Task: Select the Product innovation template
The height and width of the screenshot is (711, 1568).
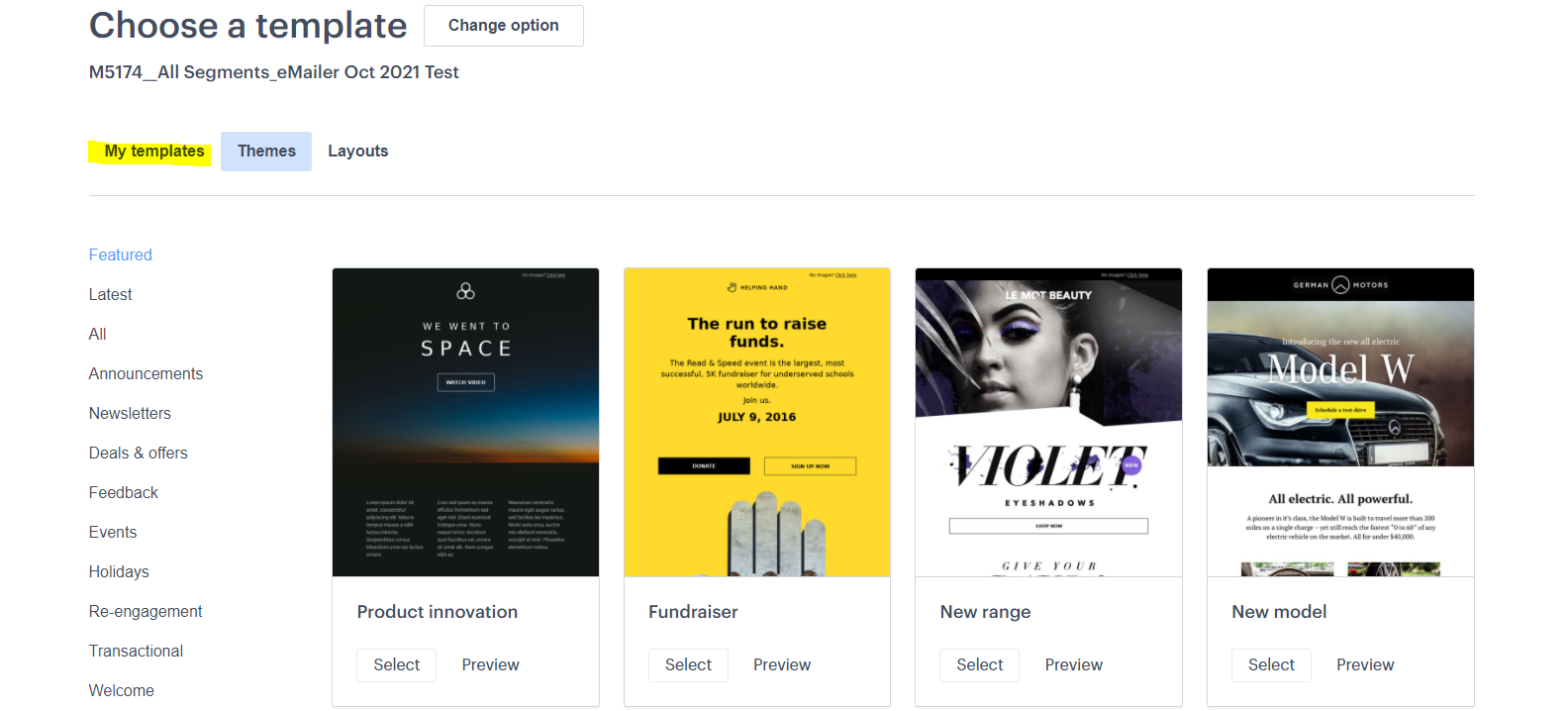Action: [x=397, y=665]
